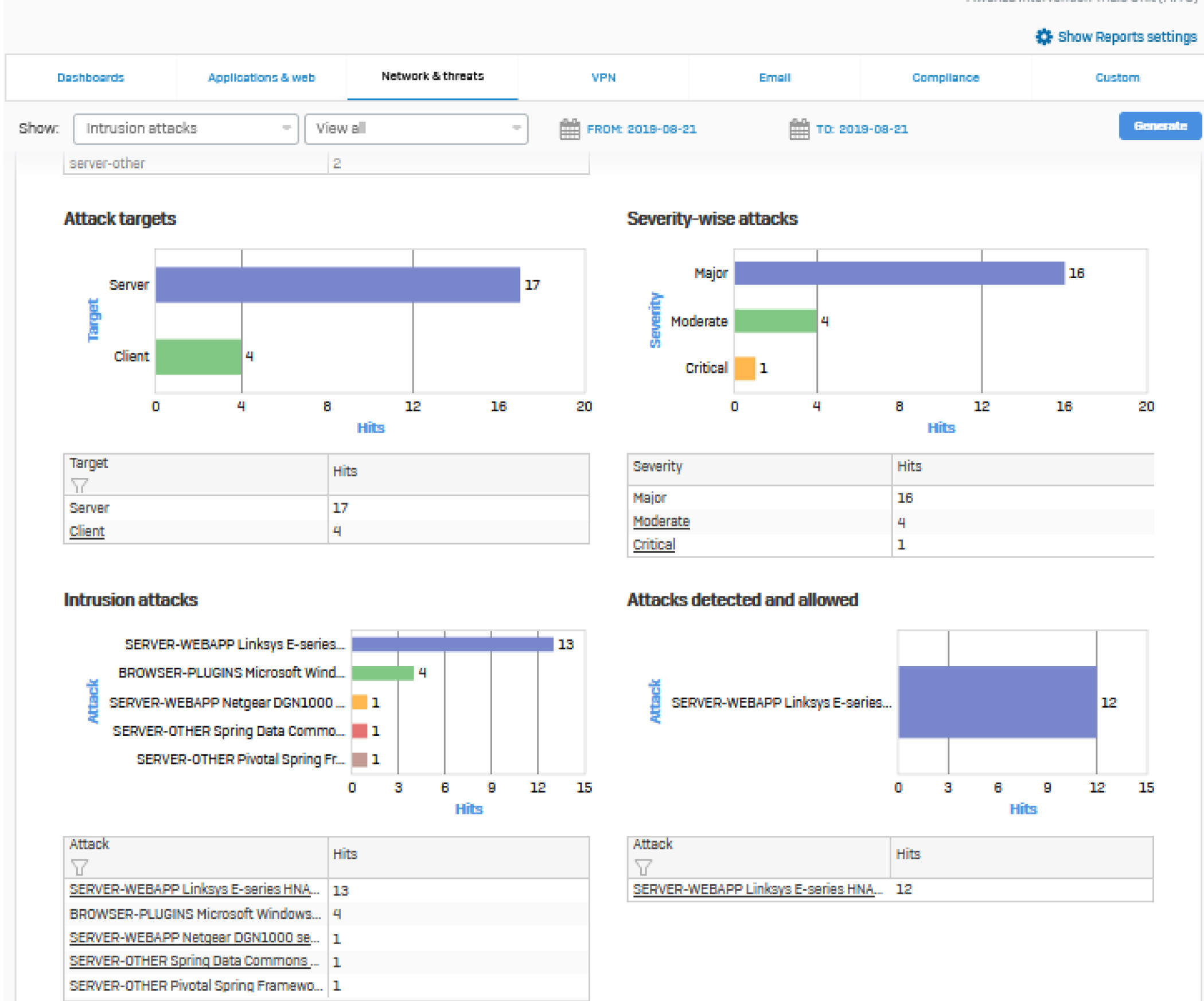Click the Show Reports settings link text

tap(1127, 37)
